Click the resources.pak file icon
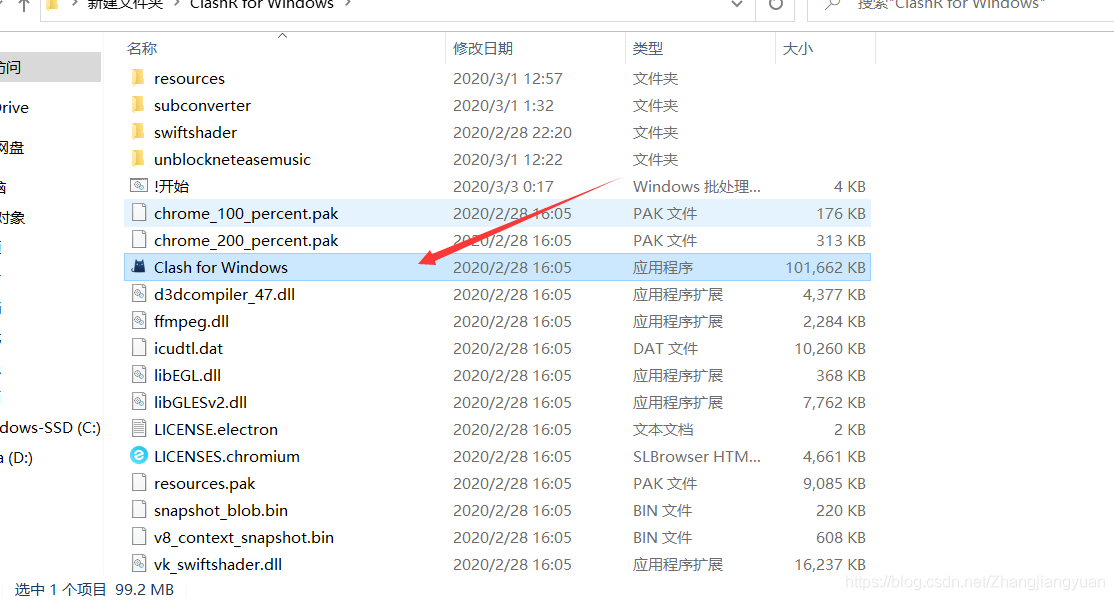This screenshot has height=600, width=1114. click(x=139, y=482)
